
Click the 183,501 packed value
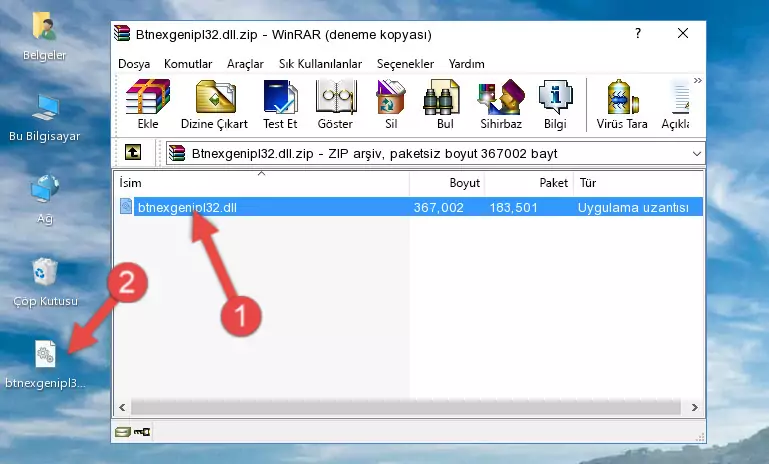(x=513, y=207)
